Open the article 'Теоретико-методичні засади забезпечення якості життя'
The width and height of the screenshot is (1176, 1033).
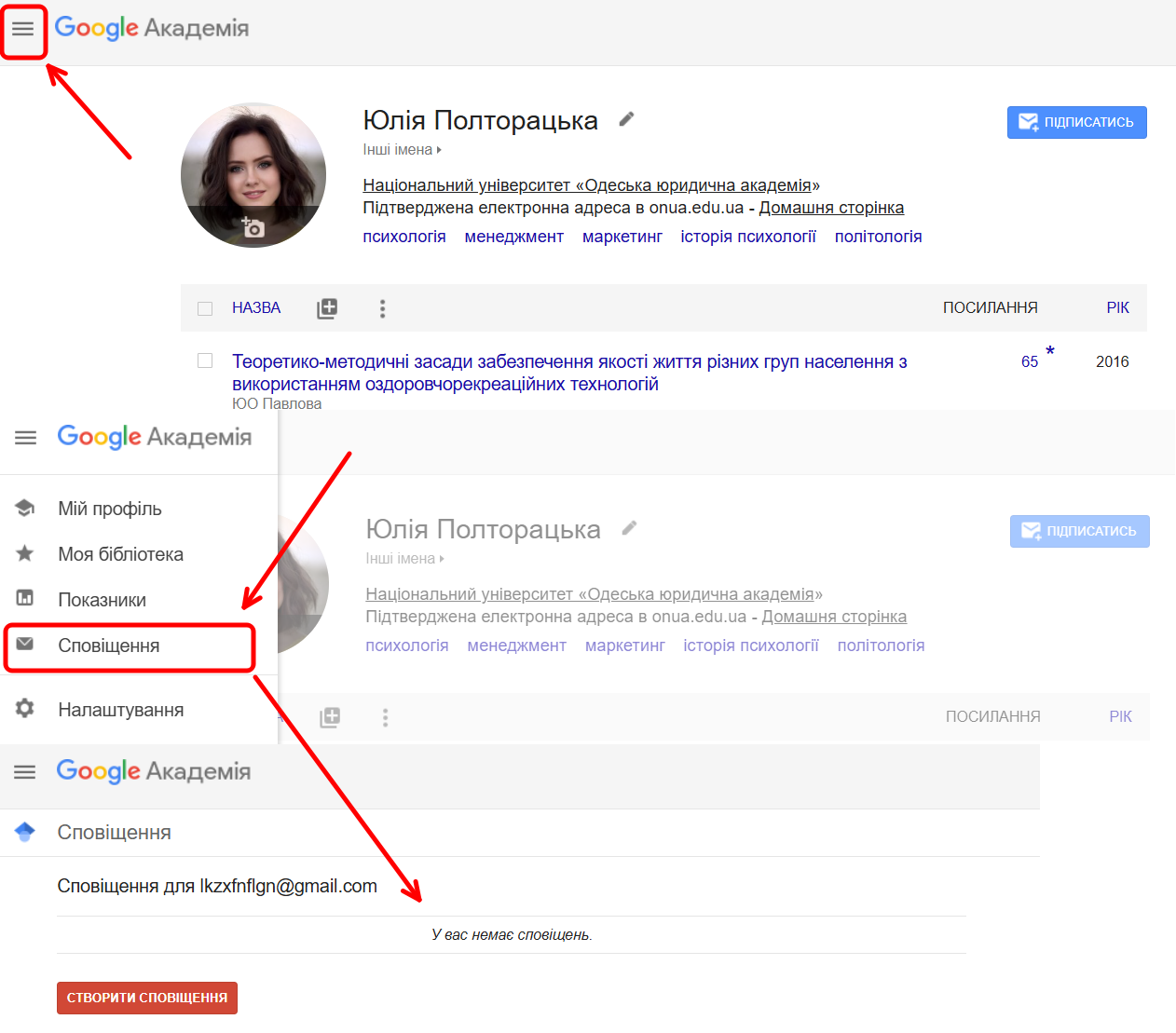point(569,373)
